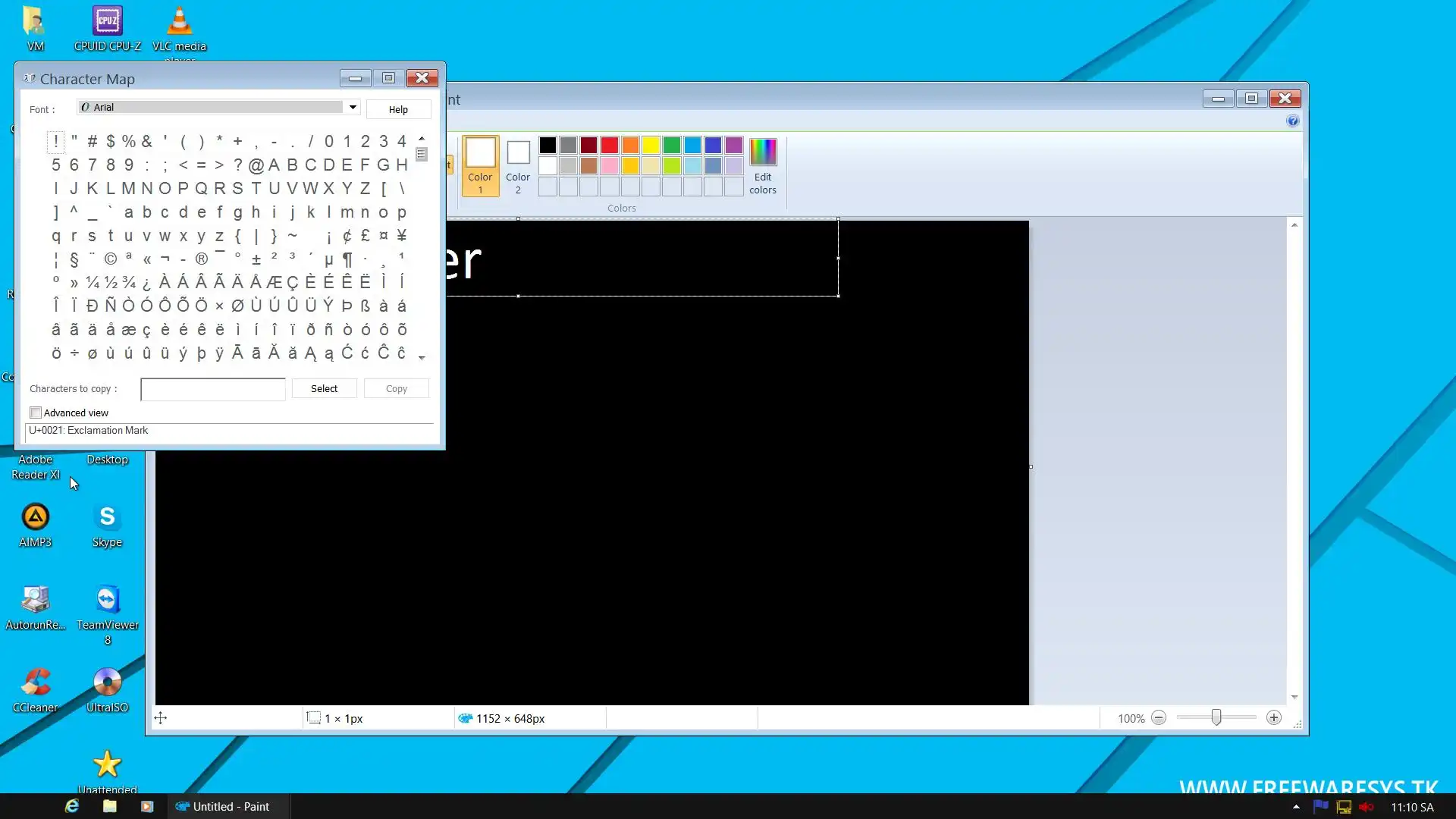1456x819 pixels.
Task: Click the Characters to copy text field
Action: (212, 389)
